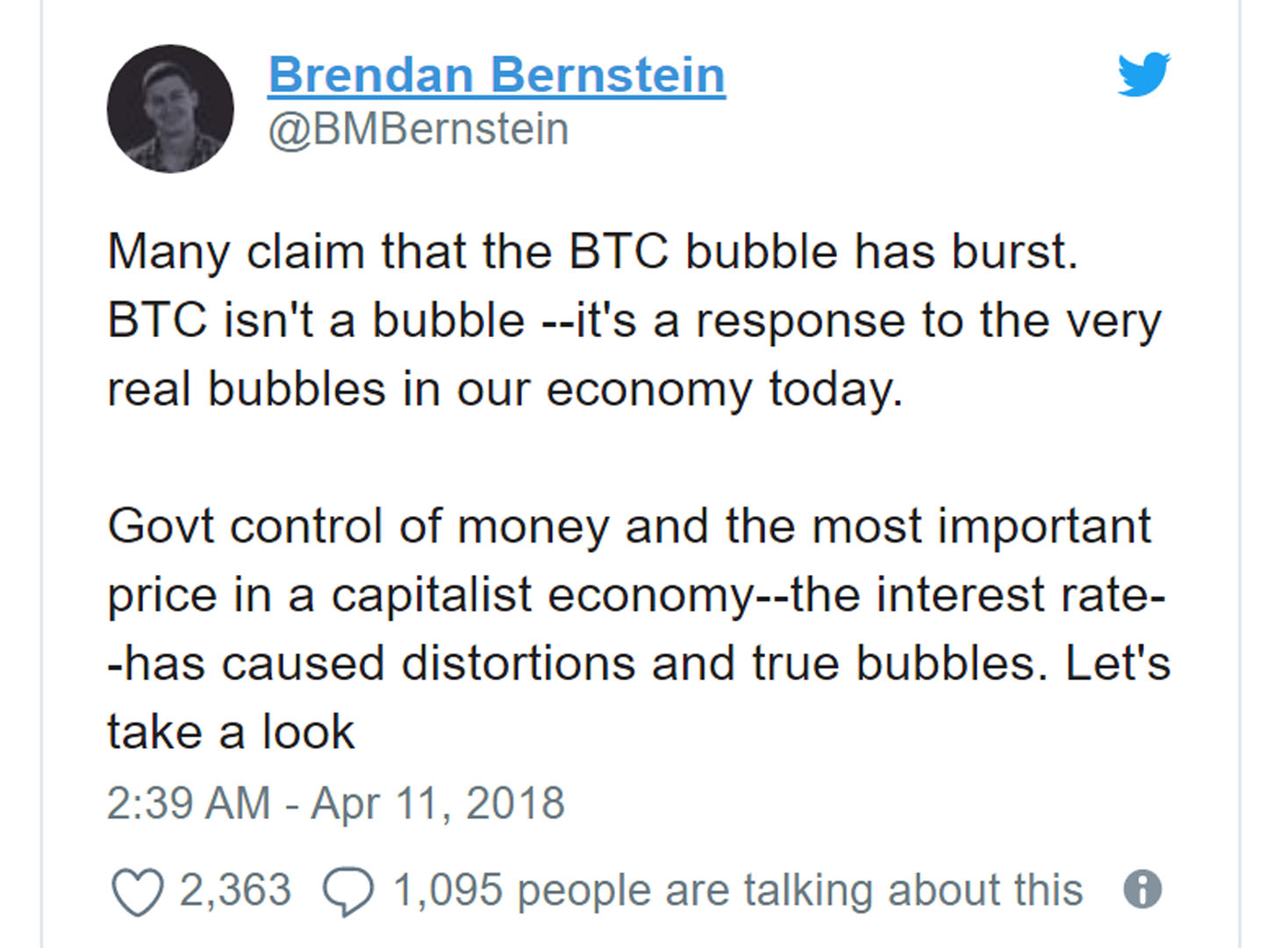Screen dimensions: 1288x948
Task: Click the Twitter bird logo
Action: click(1143, 74)
